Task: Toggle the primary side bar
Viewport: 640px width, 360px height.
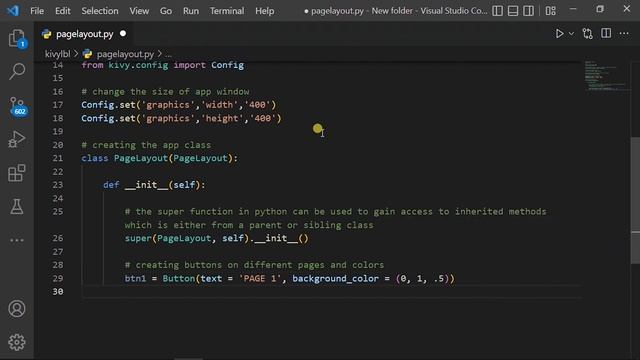Action: tap(497, 11)
